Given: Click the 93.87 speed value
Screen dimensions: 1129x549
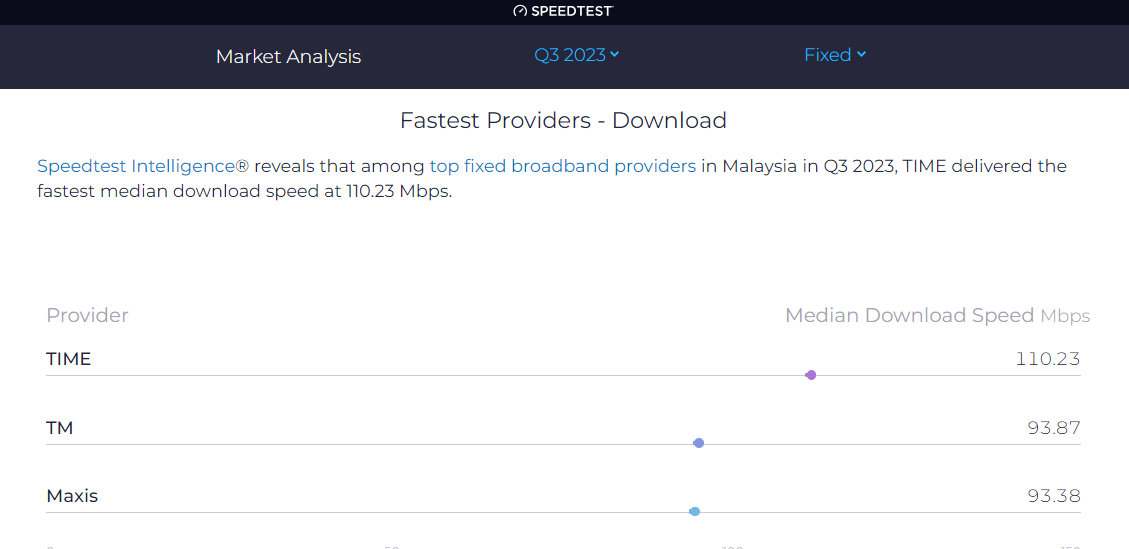Looking at the screenshot, I should pos(1053,428).
